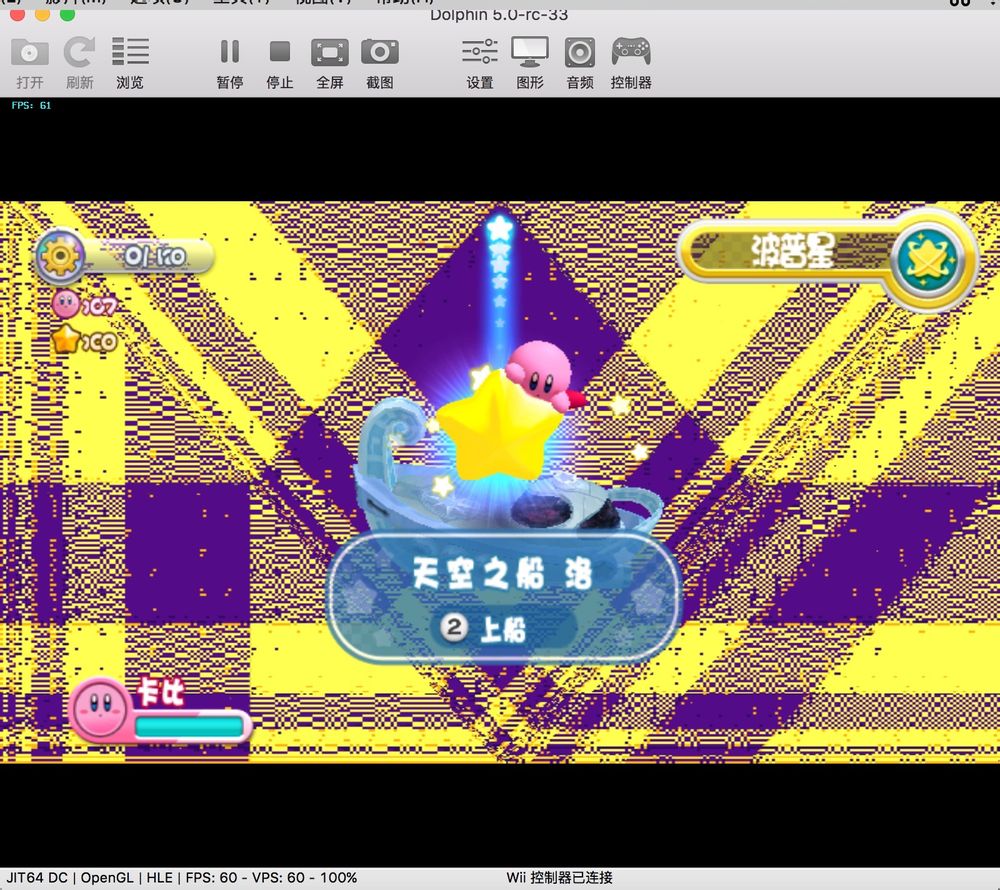Image resolution: width=1000 pixels, height=890 pixels.
Task: Click the FPS: 61 overlay text
Action: 31,106
